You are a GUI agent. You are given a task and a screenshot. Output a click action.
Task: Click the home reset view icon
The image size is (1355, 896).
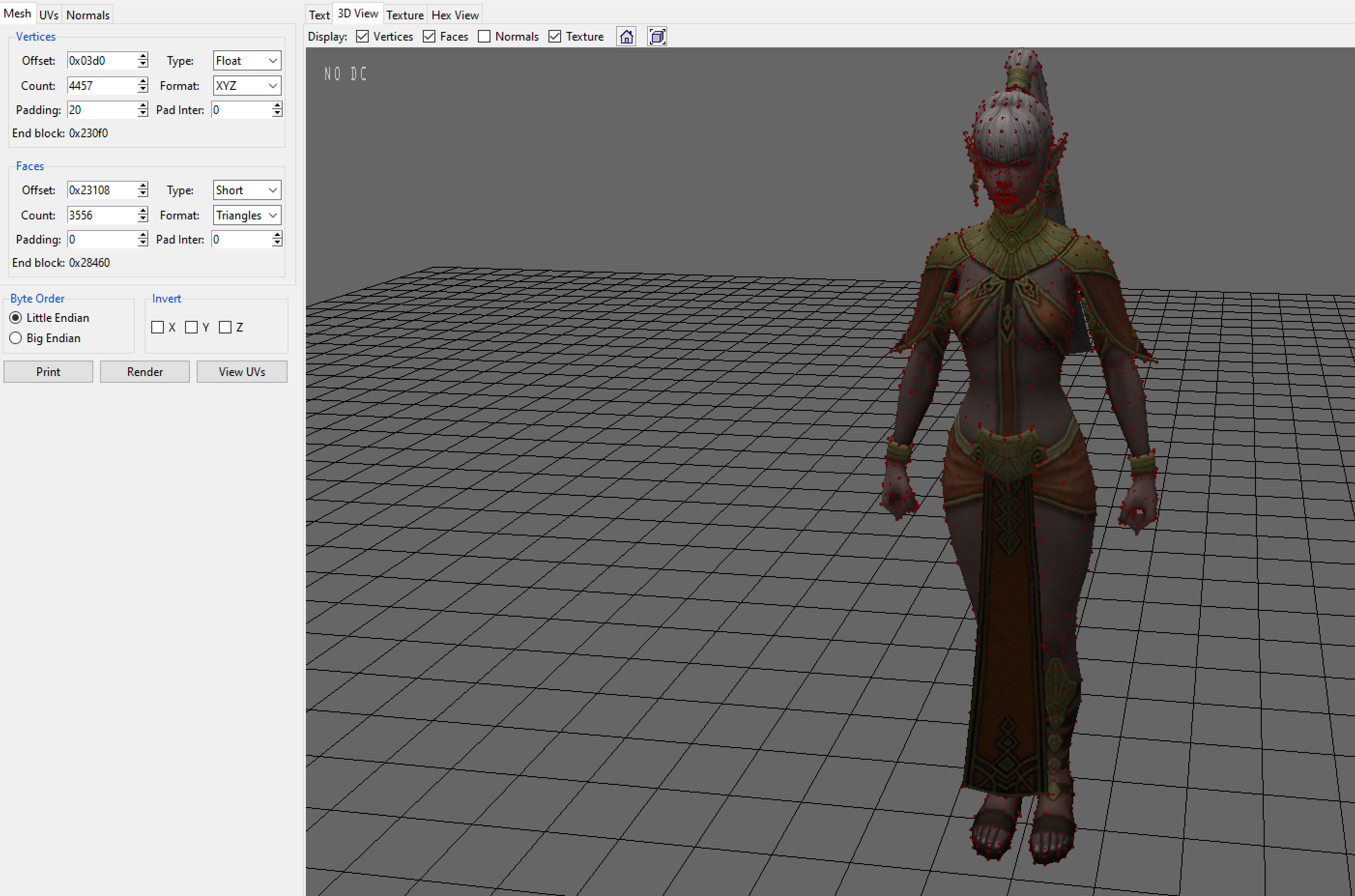tap(626, 37)
